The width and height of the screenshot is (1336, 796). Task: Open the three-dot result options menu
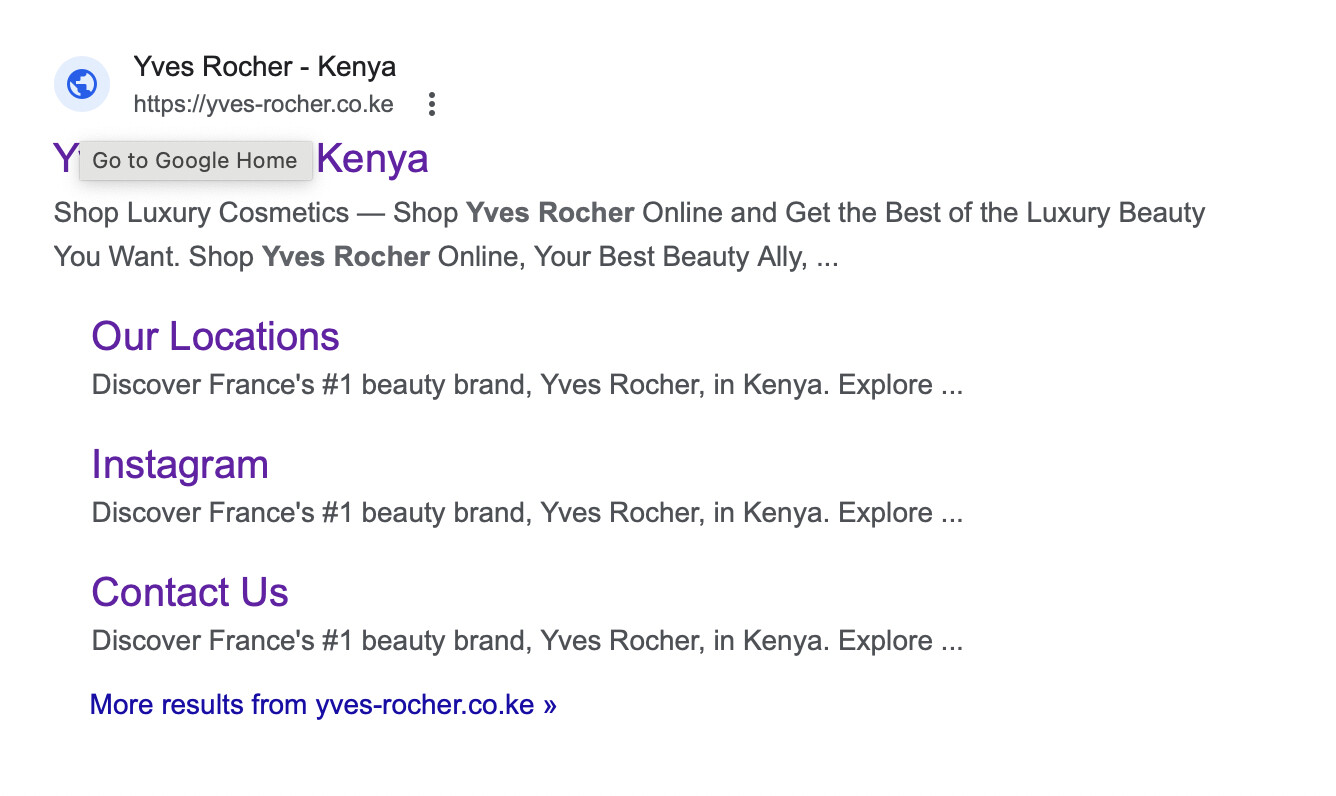tap(431, 104)
